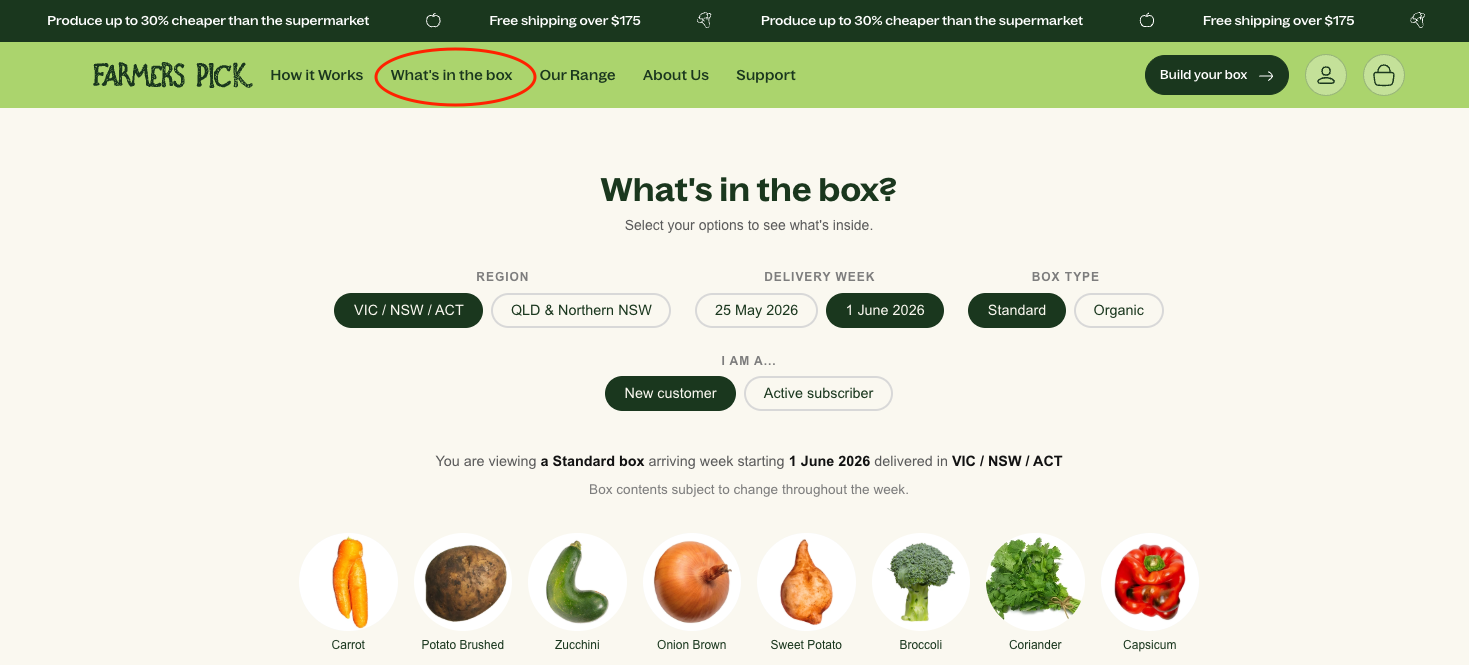Choose 1 June 2026 delivery week

885,310
